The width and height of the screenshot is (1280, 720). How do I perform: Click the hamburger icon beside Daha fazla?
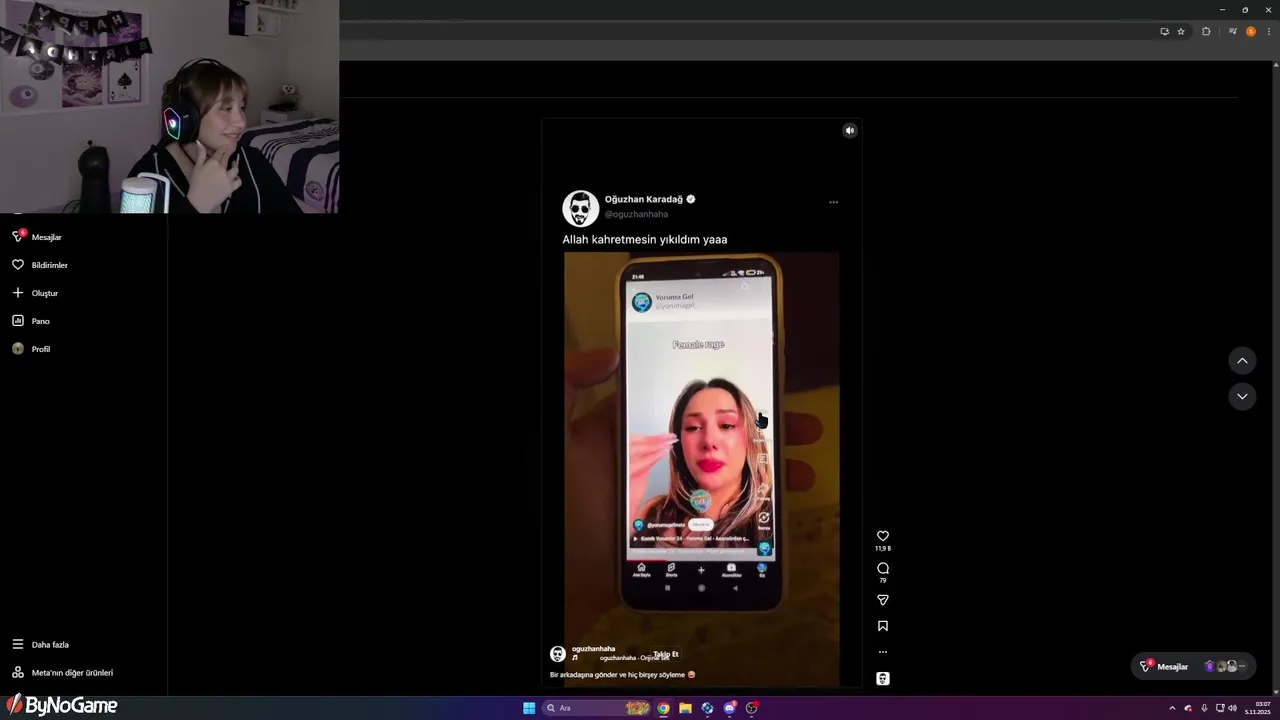point(18,645)
